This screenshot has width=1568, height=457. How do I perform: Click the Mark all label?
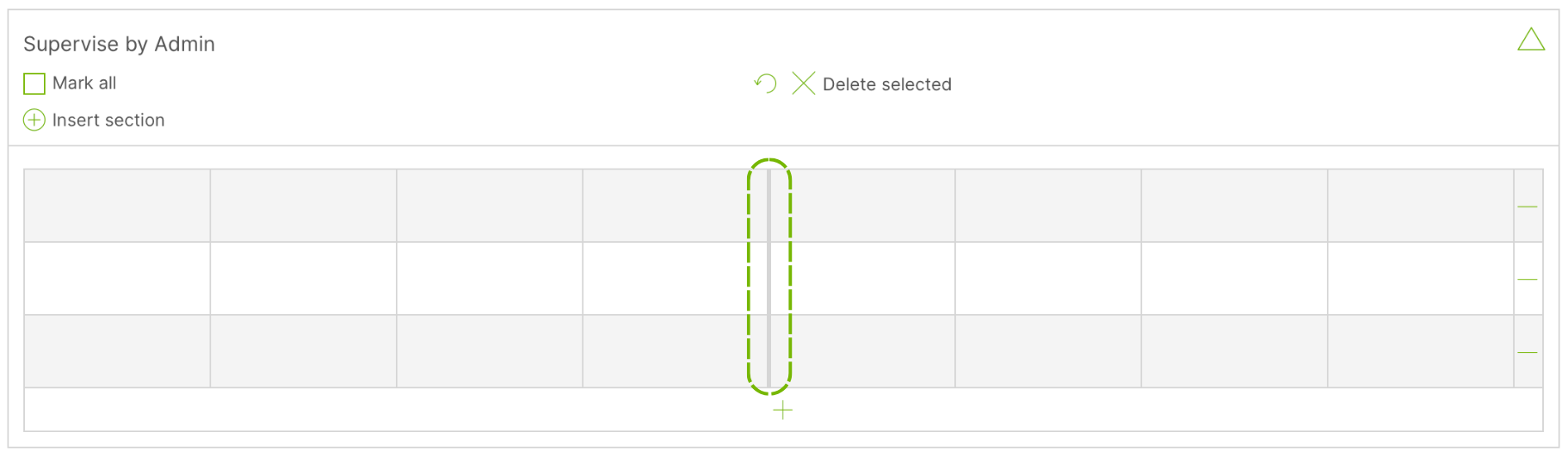click(x=84, y=83)
